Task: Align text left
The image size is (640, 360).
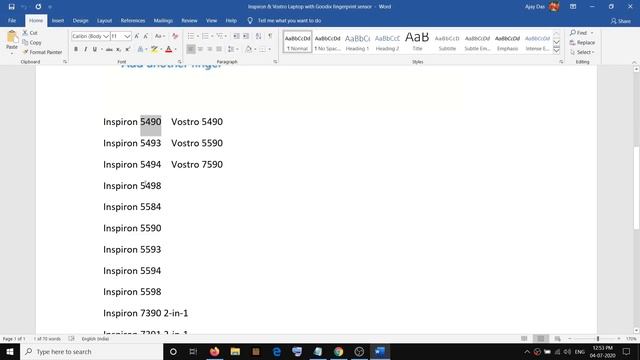Action: click(191, 49)
